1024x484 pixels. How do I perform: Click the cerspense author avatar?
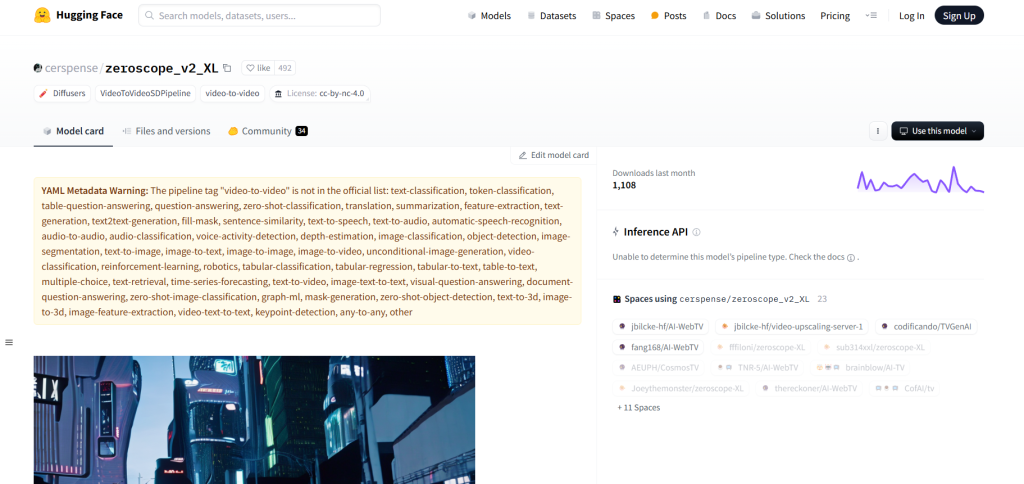(x=38, y=68)
